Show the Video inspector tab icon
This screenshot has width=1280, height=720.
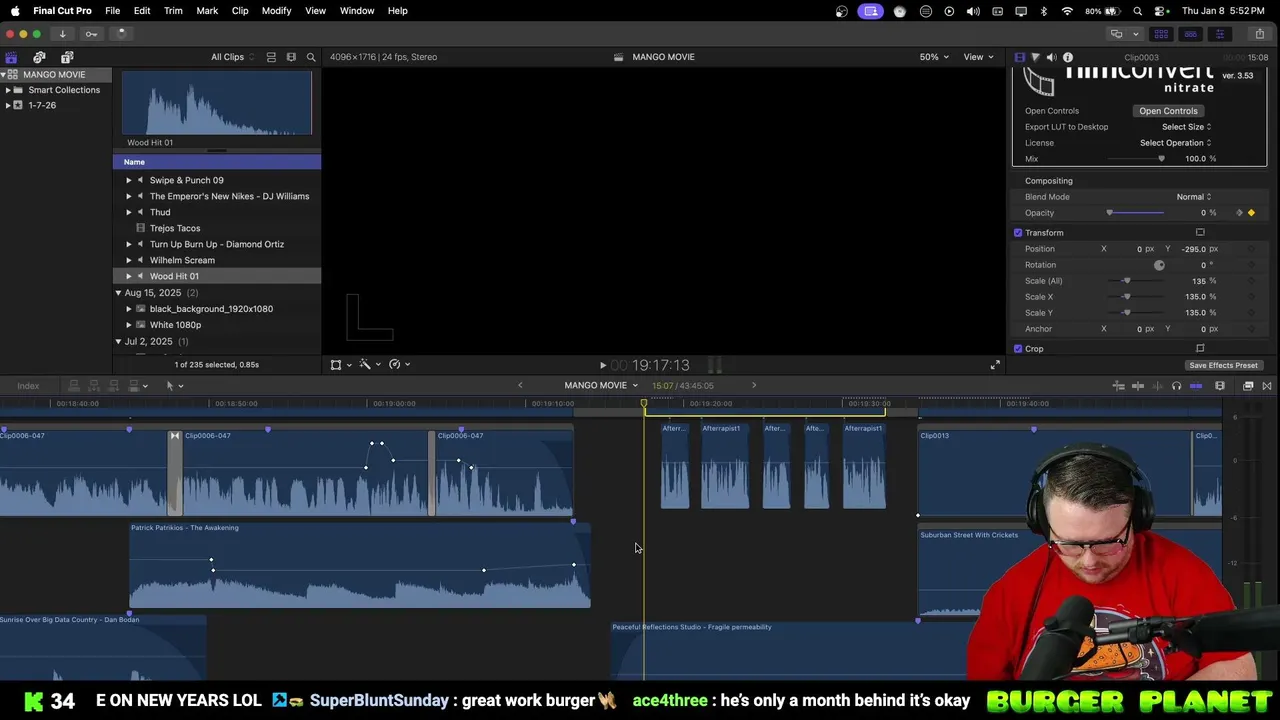click(x=1019, y=57)
